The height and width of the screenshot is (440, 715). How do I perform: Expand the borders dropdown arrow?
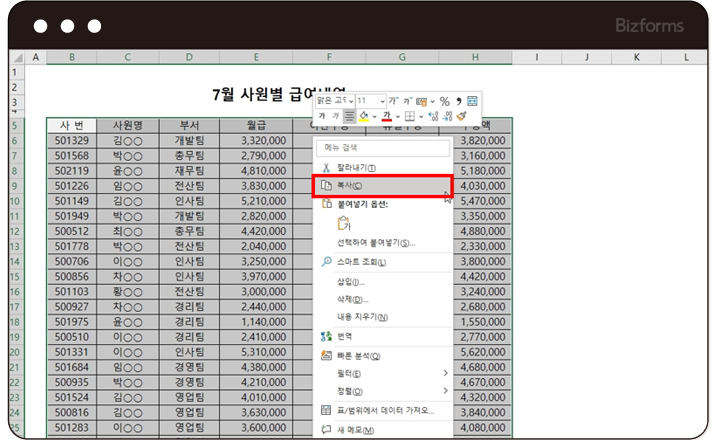(420, 116)
